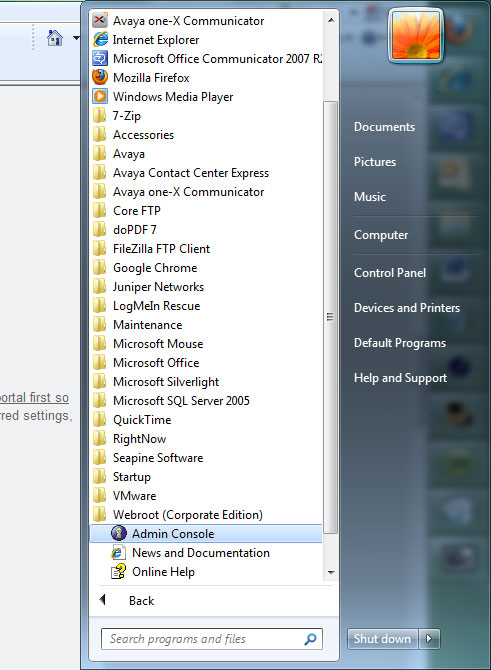Image resolution: width=491 pixels, height=670 pixels.
Task: Click the Internet Explorer icon
Action: point(100,39)
